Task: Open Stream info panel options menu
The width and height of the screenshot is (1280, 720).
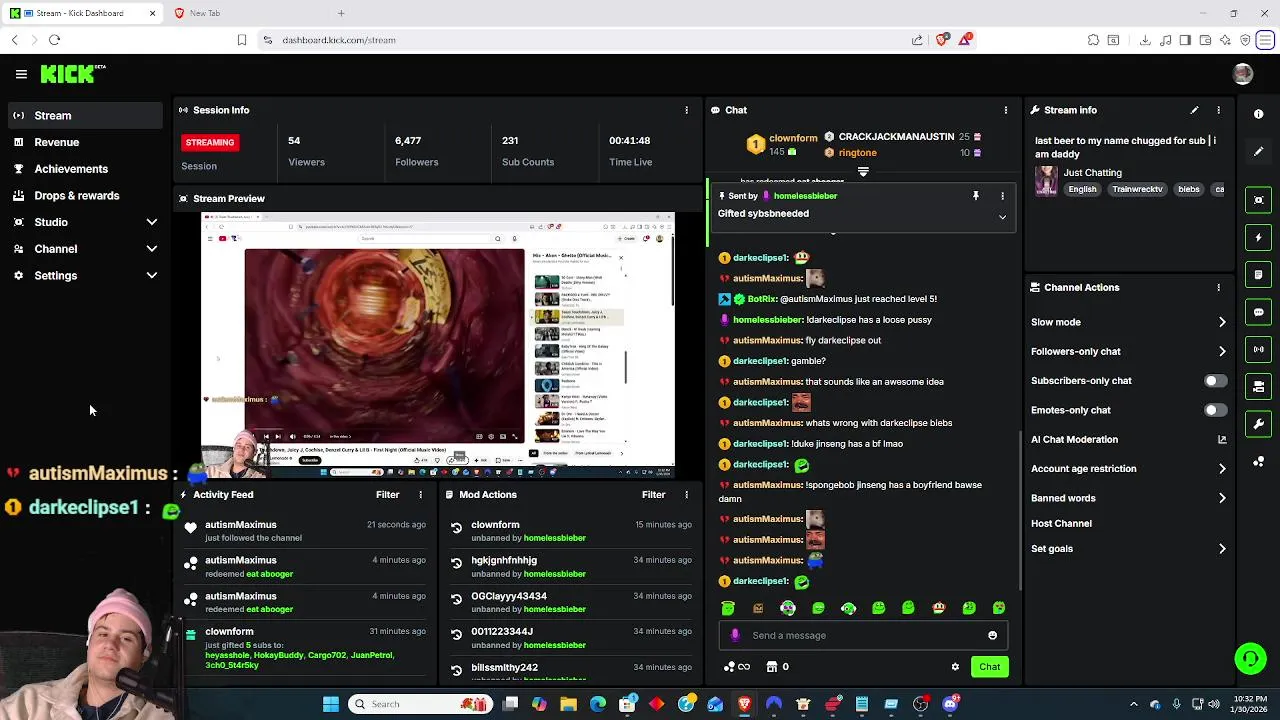Action: tap(1218, 110)
